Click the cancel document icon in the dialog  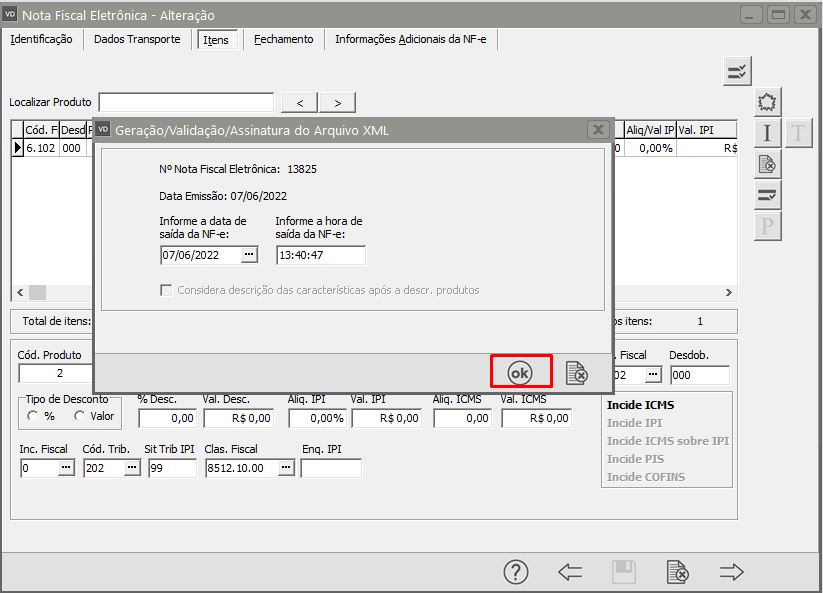(x=576, y=373)
